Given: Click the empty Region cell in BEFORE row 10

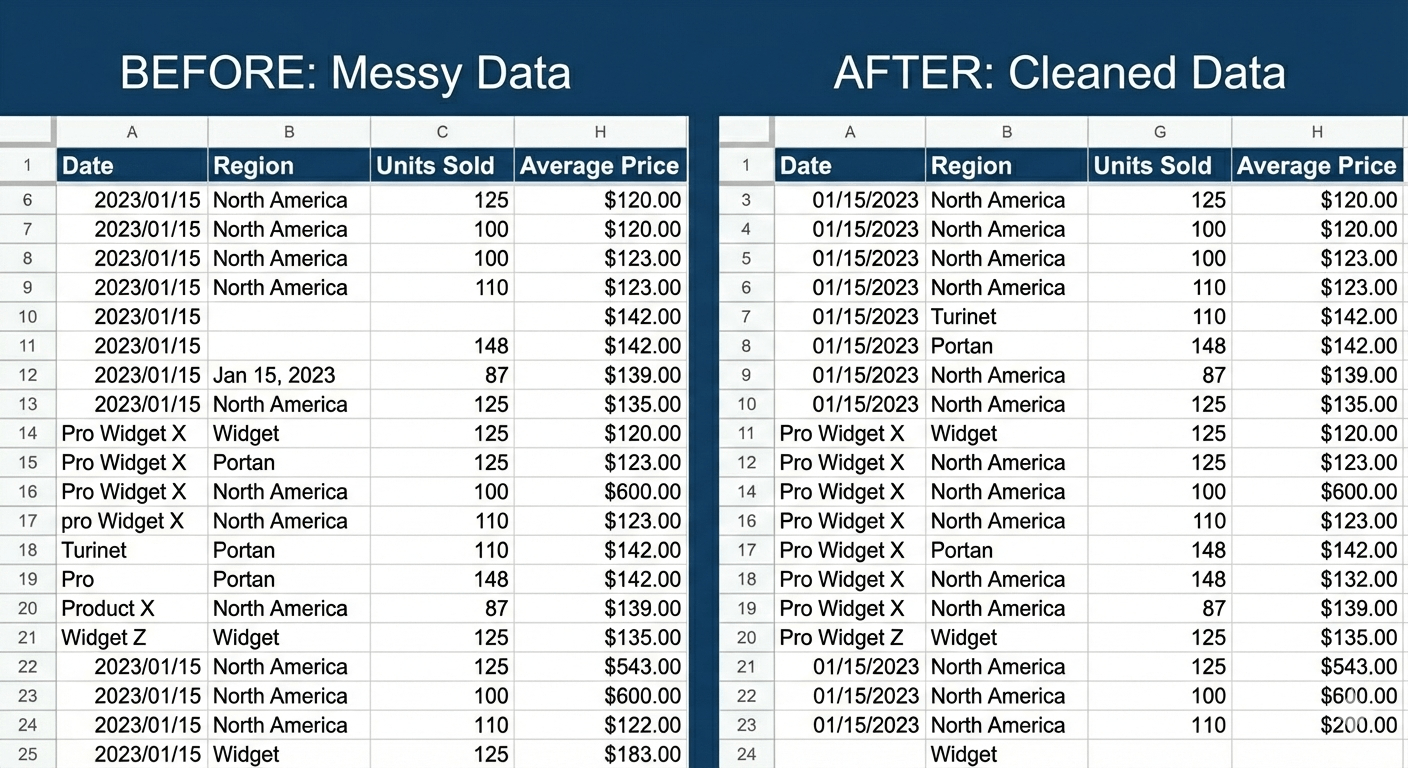Looking at the screenshot, I should tap(288, 316).
